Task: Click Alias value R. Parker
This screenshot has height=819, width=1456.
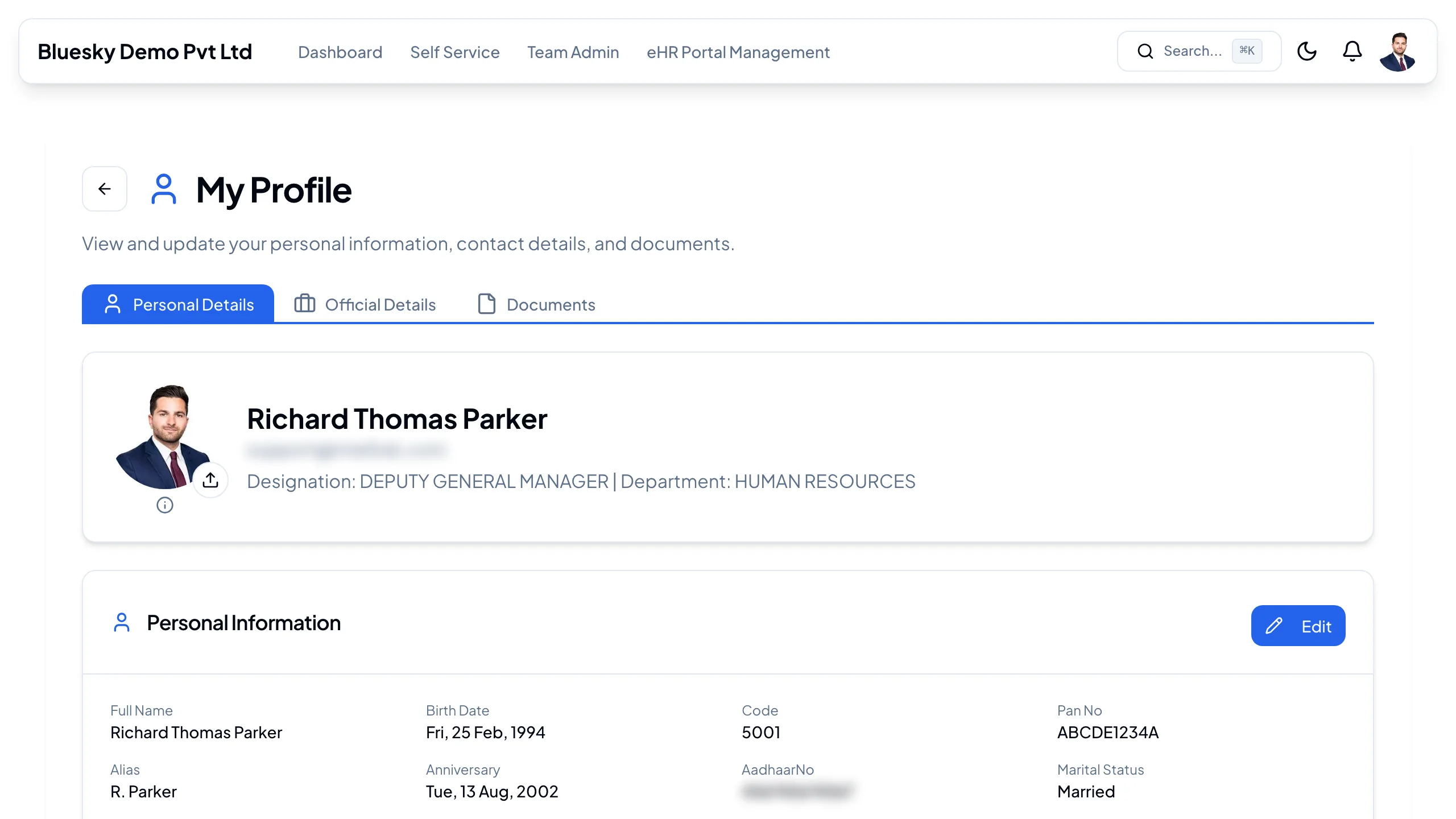Action: (x=143, y=792)
